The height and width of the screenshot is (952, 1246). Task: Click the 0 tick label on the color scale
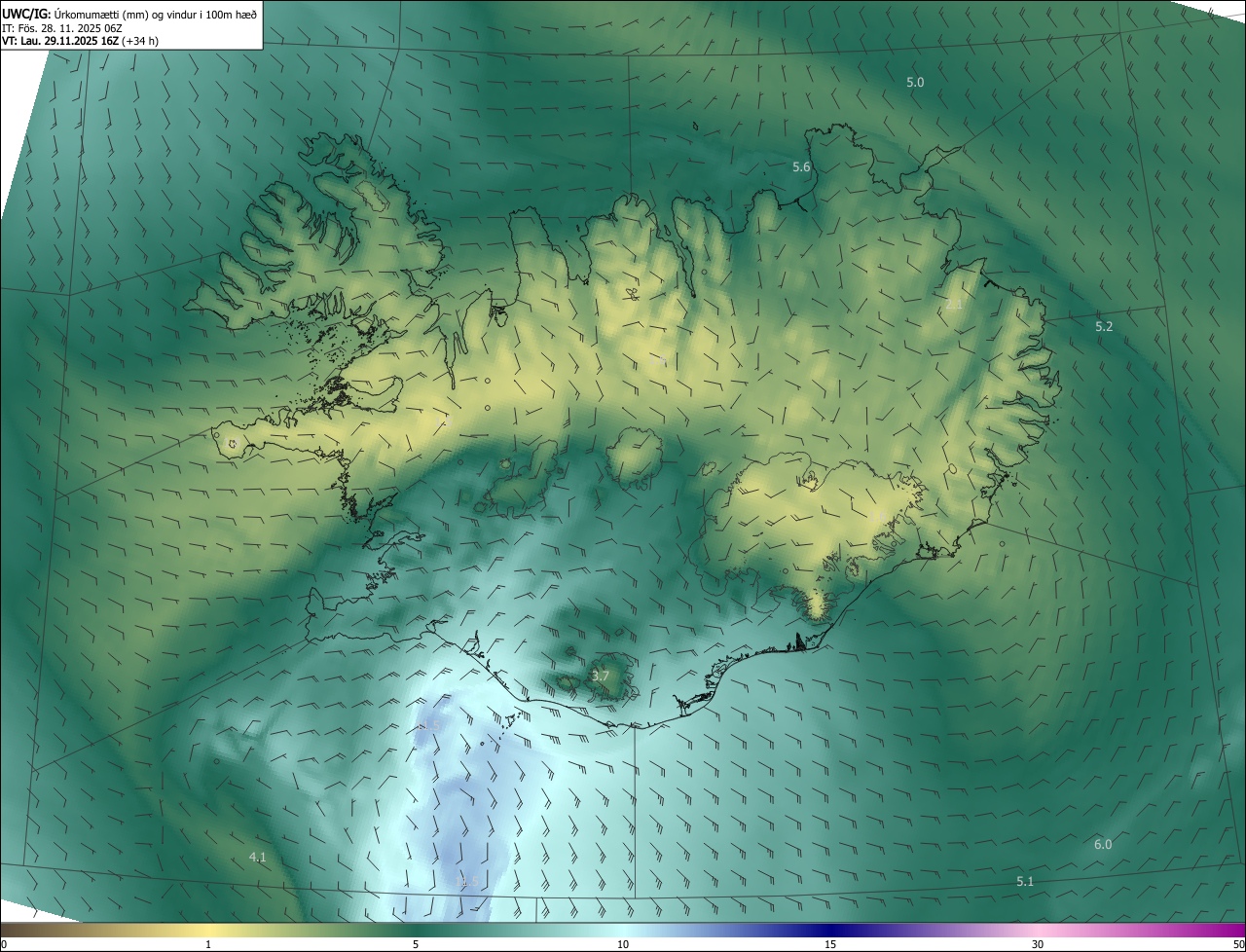click(4, 944)
